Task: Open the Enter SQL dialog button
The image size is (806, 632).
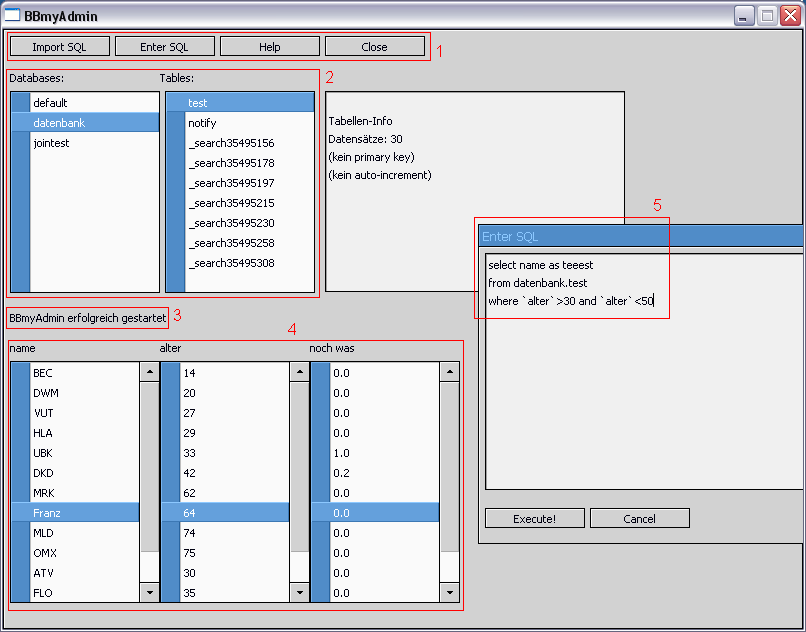Action: tap(164, 47)
